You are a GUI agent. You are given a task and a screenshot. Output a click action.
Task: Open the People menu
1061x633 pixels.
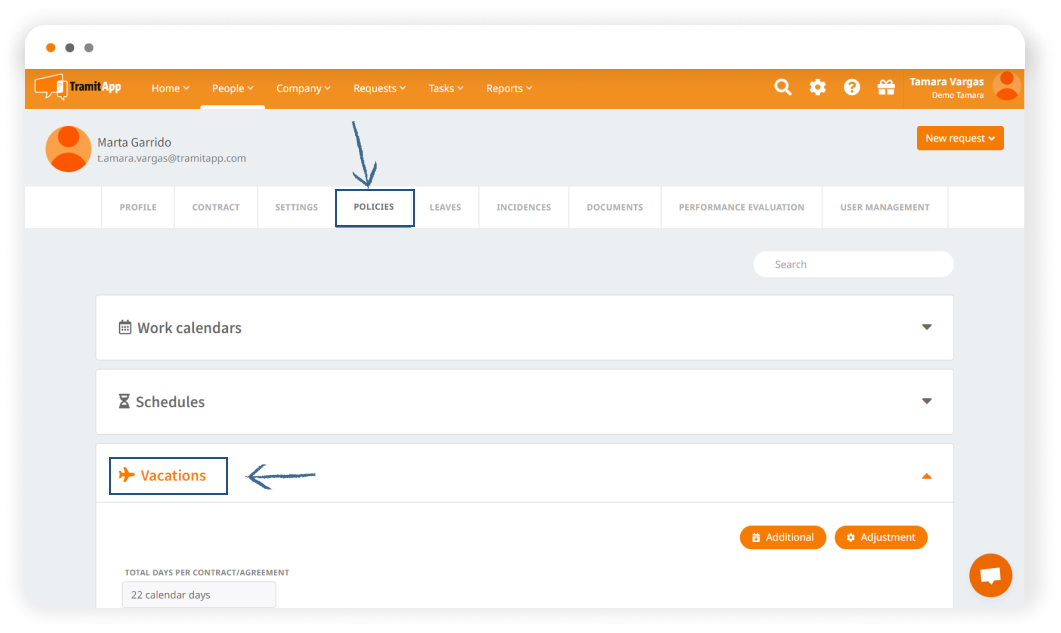point(232,88)
